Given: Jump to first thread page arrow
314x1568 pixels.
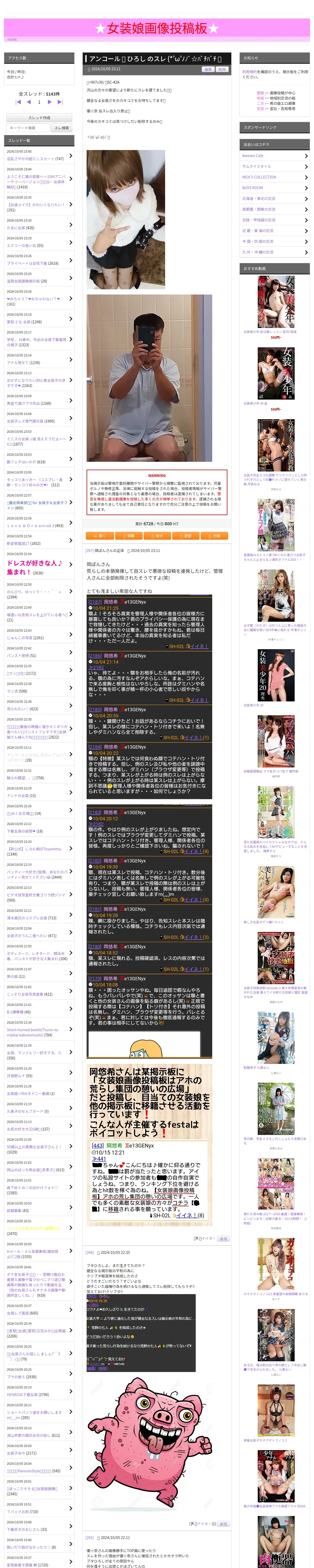Looking at the screenshot, I should pyautogui.click(x=18, y=102).
